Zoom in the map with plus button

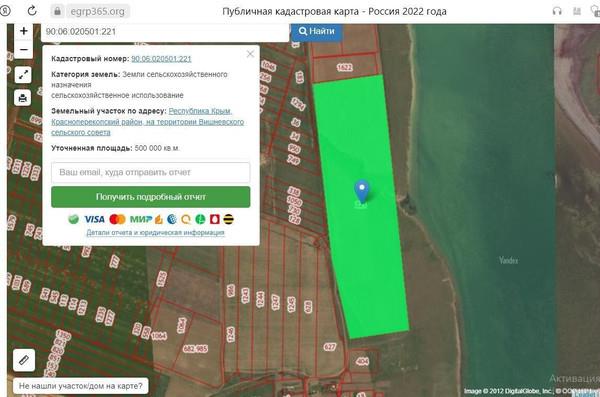pos(23,31)
